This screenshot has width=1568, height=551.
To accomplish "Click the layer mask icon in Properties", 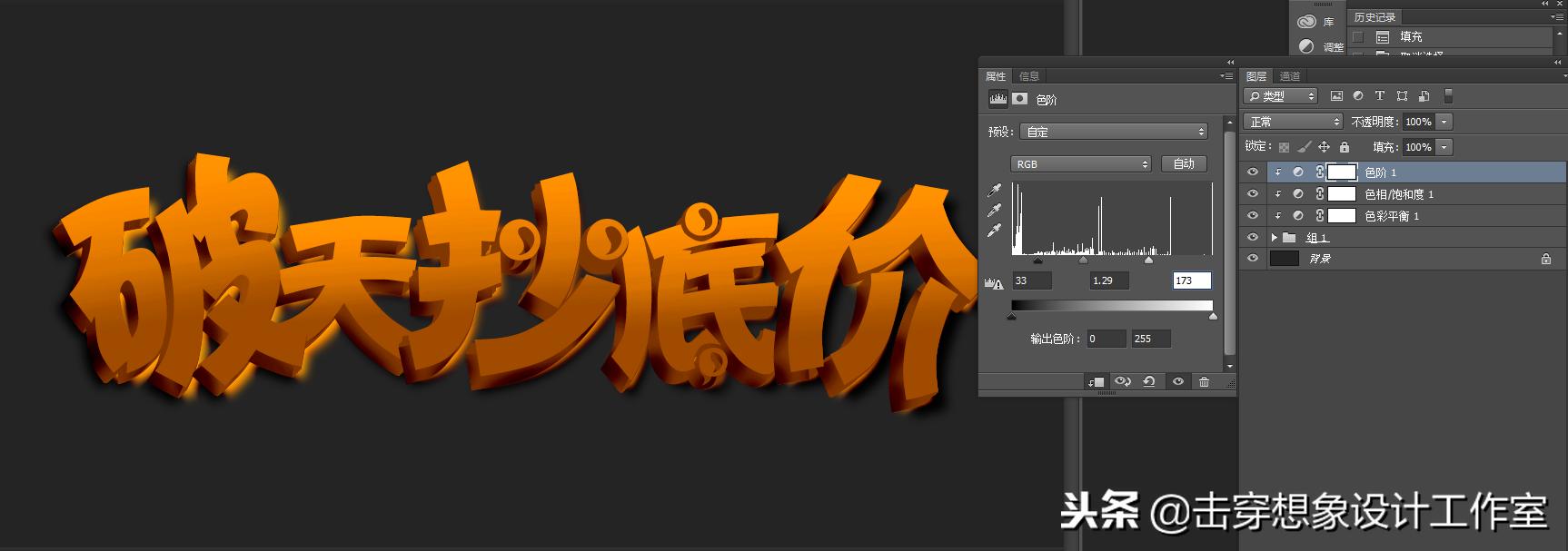I will coord(1020,99).
